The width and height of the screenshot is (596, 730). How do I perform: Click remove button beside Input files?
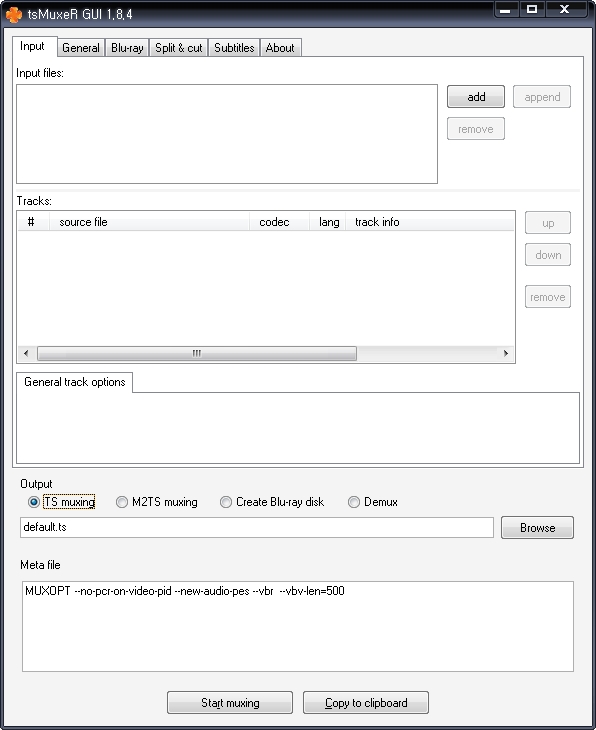476,129
